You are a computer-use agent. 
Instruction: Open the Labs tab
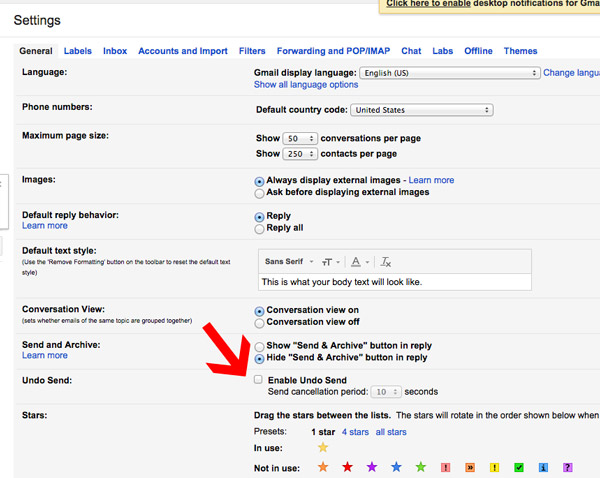(x=443, y=51)
